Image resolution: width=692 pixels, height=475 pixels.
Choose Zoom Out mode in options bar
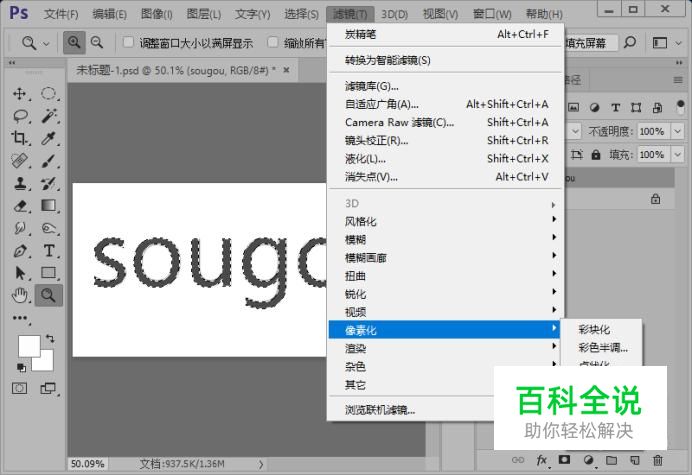(97, 42)
